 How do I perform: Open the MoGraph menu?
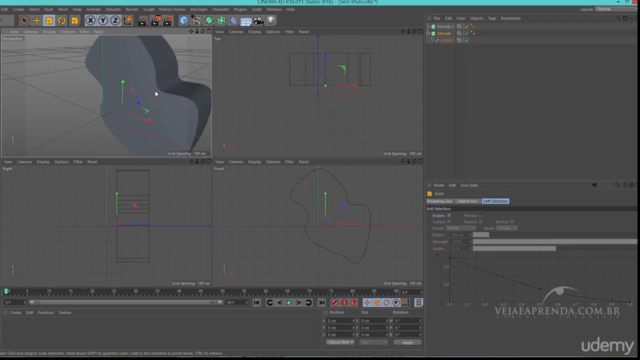(x=199, y=9)
